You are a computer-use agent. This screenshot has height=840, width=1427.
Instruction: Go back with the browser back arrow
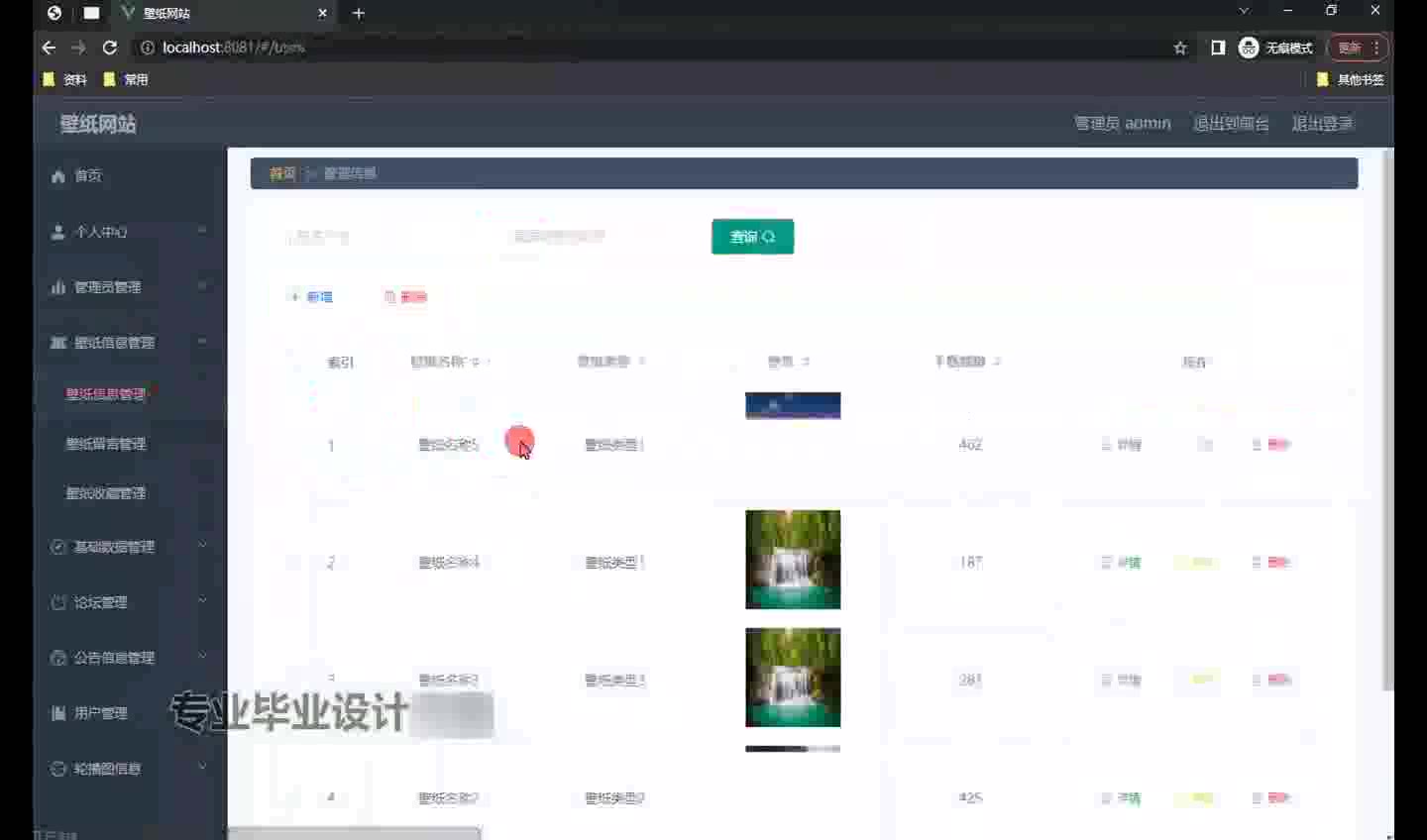point(49,48)
